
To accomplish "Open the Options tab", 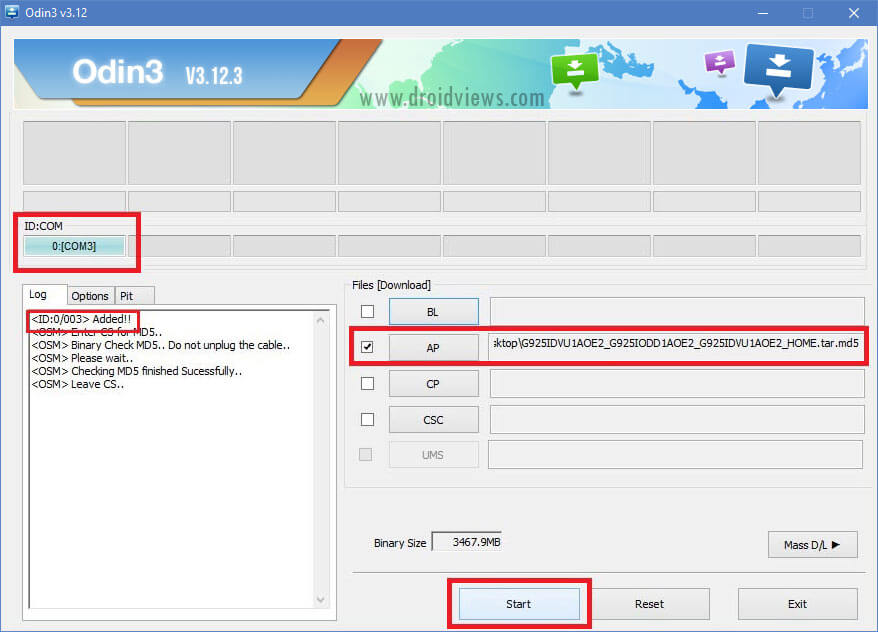I will coord(90,296).
